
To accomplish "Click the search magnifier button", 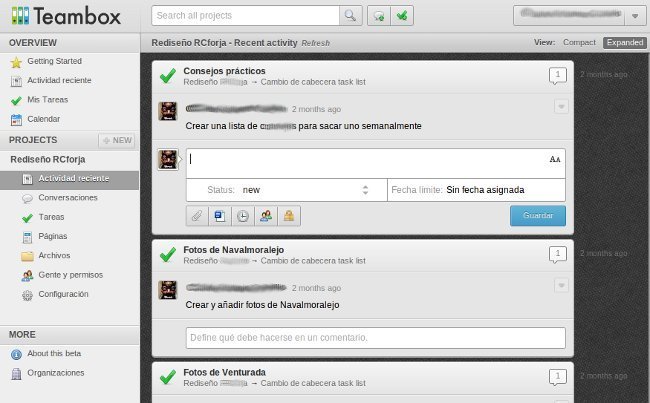I will 350,16.
